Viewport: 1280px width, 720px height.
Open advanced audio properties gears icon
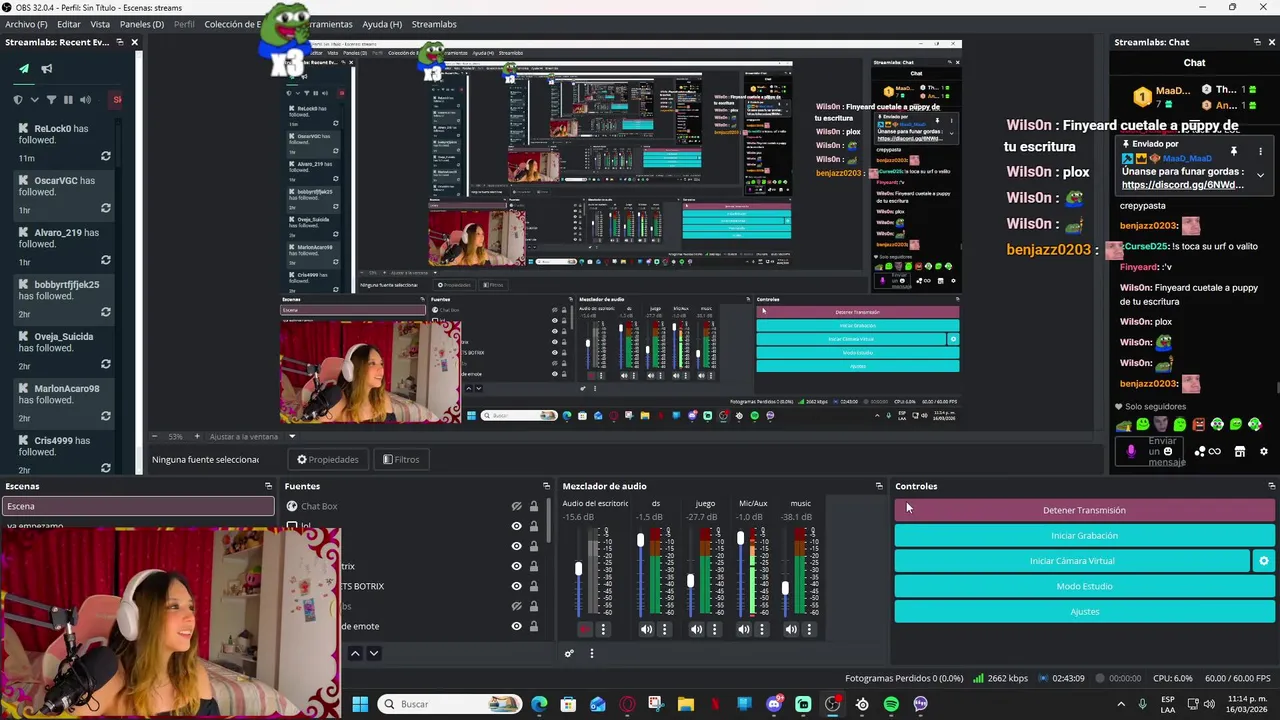[x=569, y=654]
